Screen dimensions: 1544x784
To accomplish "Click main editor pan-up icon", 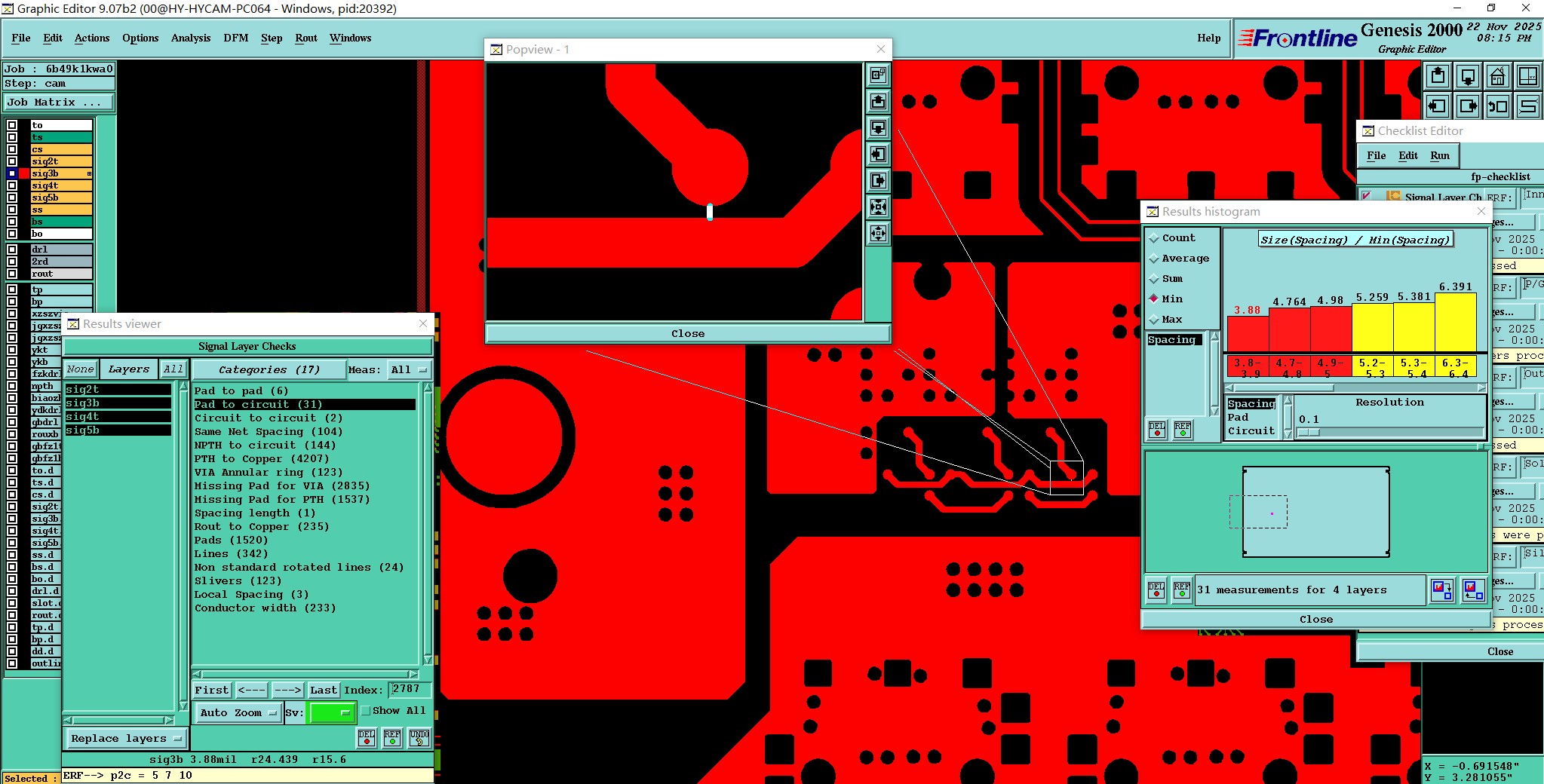I will pos(1438,76).
